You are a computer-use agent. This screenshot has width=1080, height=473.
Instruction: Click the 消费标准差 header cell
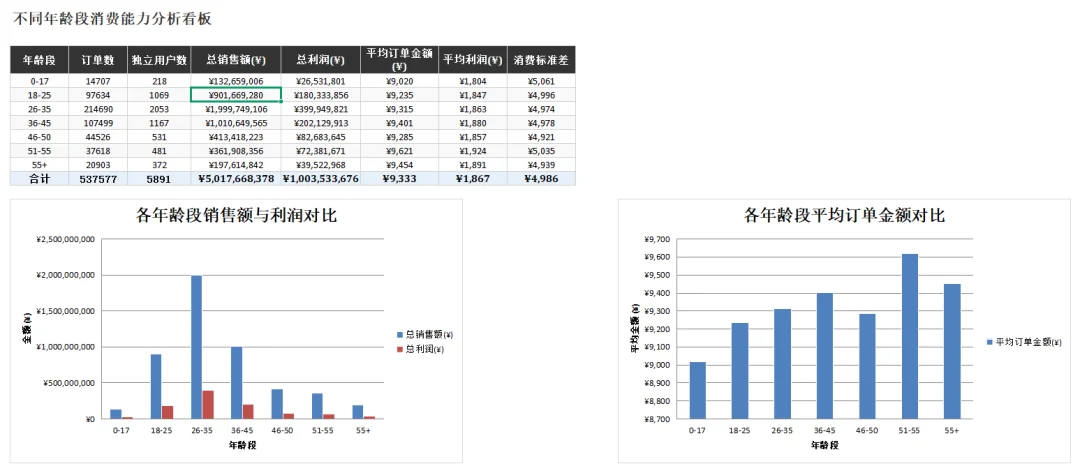[x=541, y=60]
